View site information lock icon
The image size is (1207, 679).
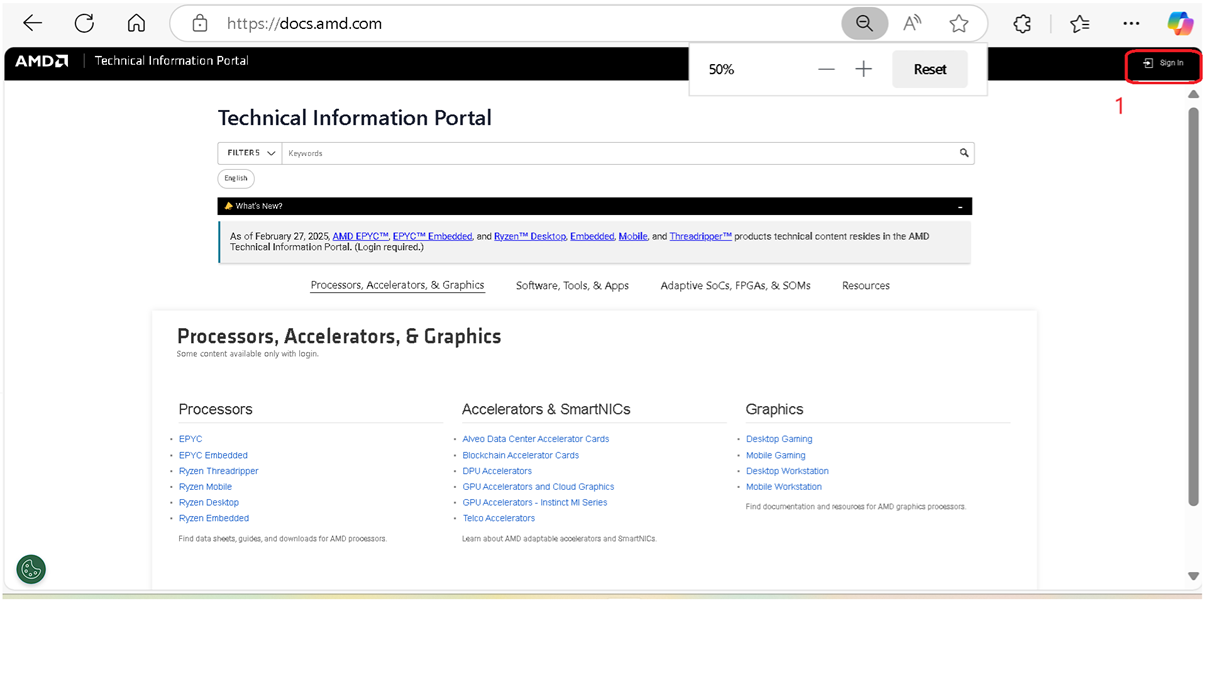click(x=200, y=23)
